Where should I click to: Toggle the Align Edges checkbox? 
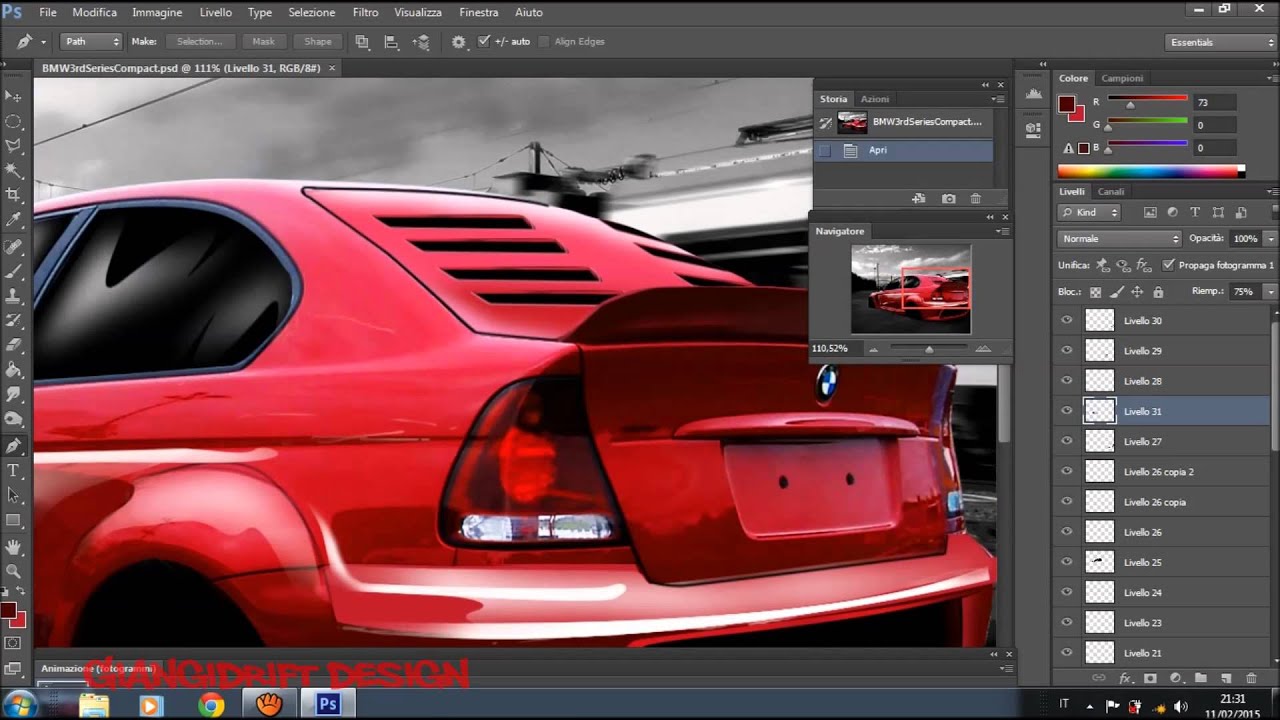tap(544, 42)
